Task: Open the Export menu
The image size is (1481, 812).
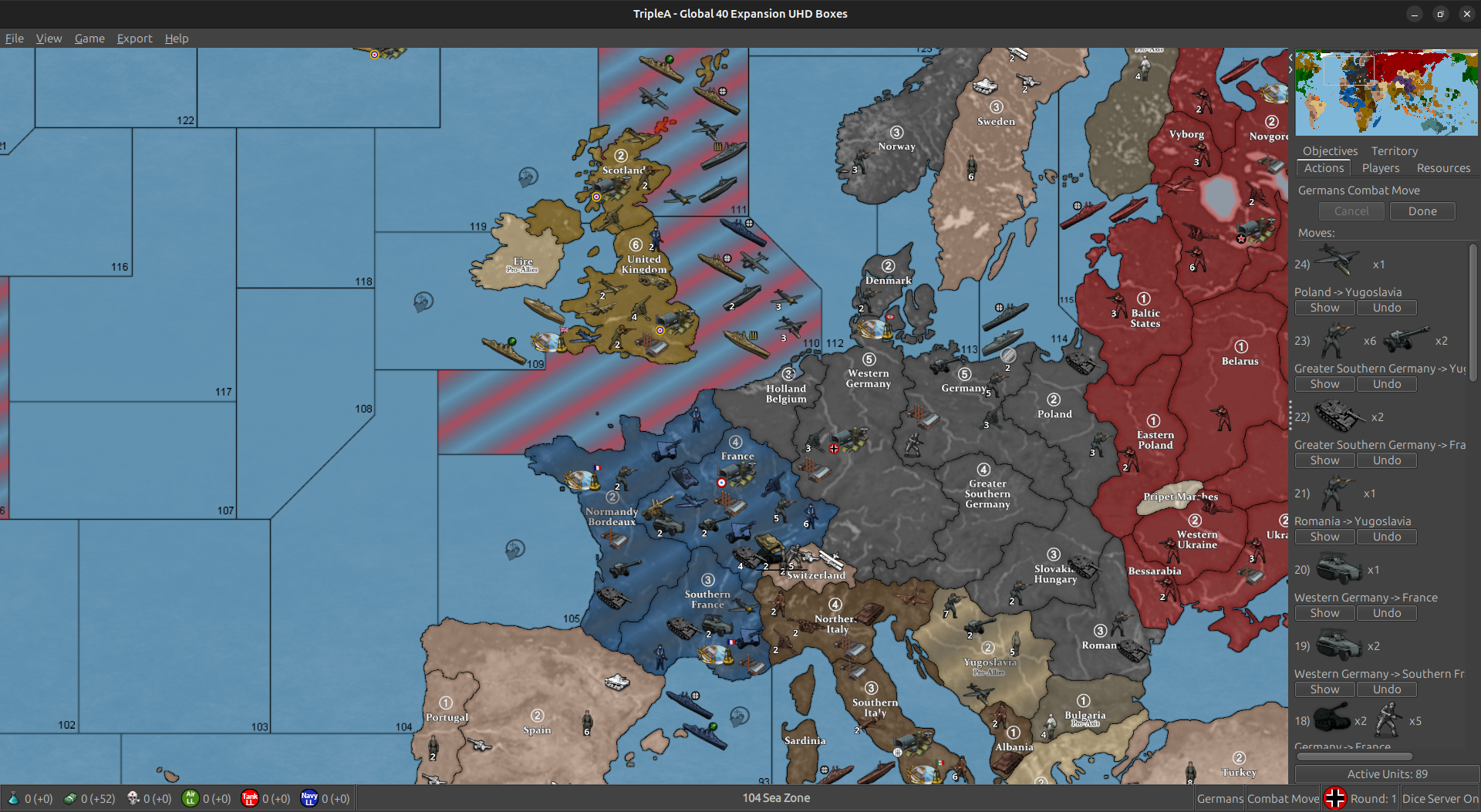Action: [x=134, y=39]
